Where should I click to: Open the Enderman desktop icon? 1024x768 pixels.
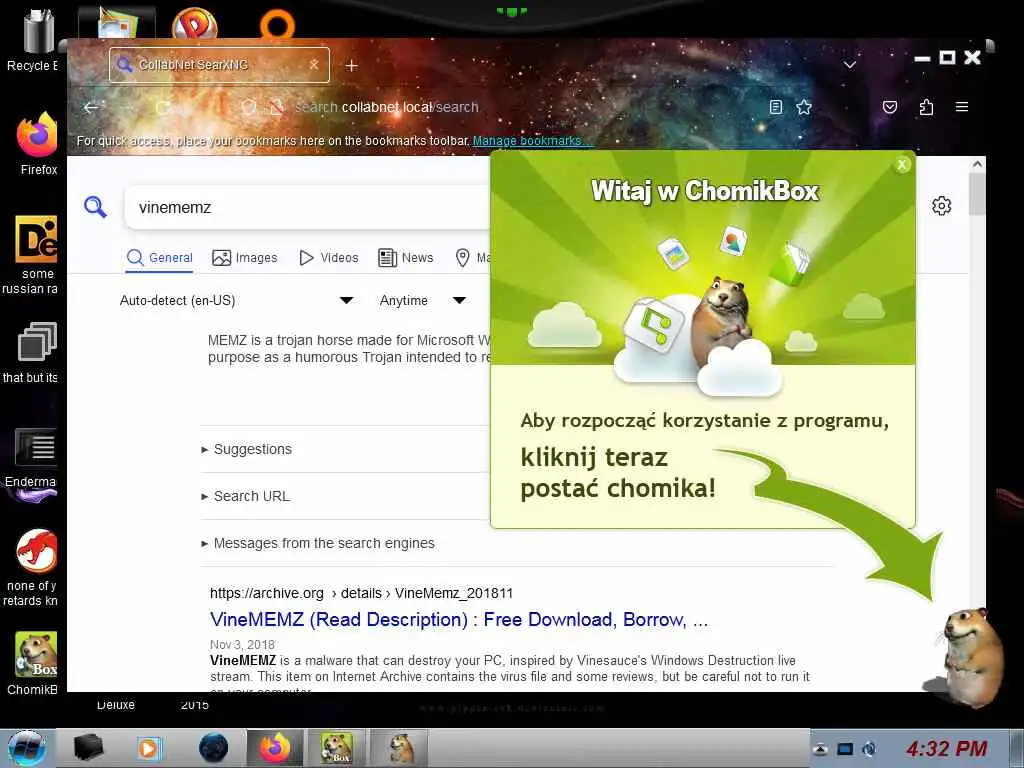pyautogui.click(x=34, y=457)
